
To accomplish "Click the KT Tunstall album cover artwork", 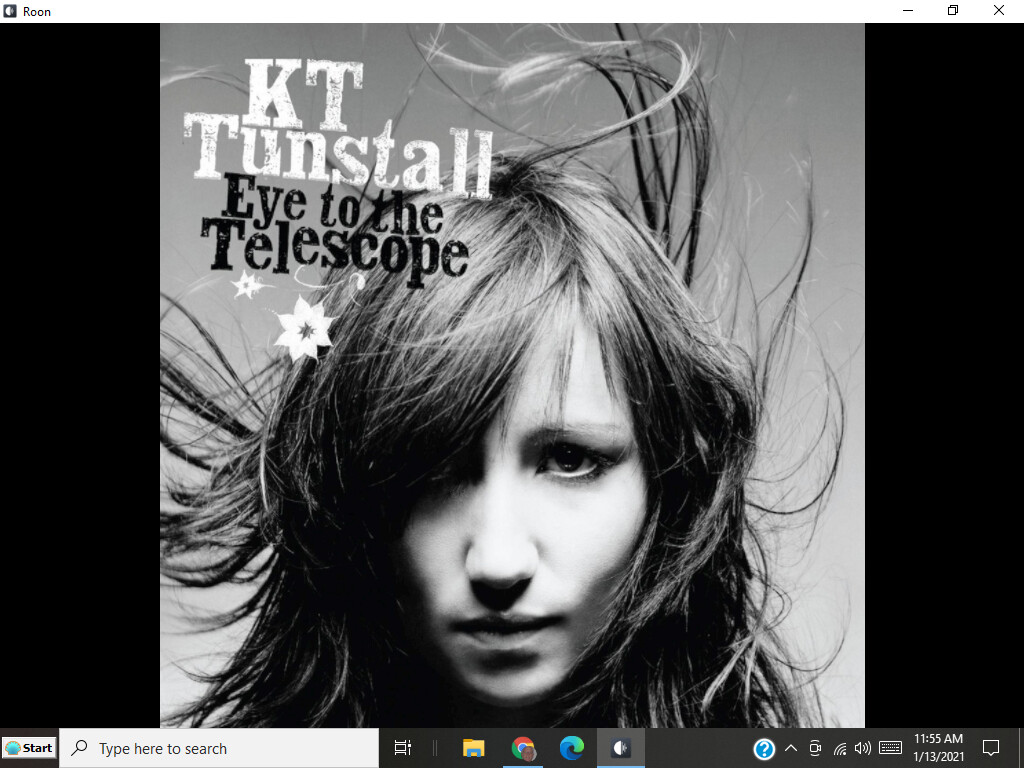I will point(512,376).
